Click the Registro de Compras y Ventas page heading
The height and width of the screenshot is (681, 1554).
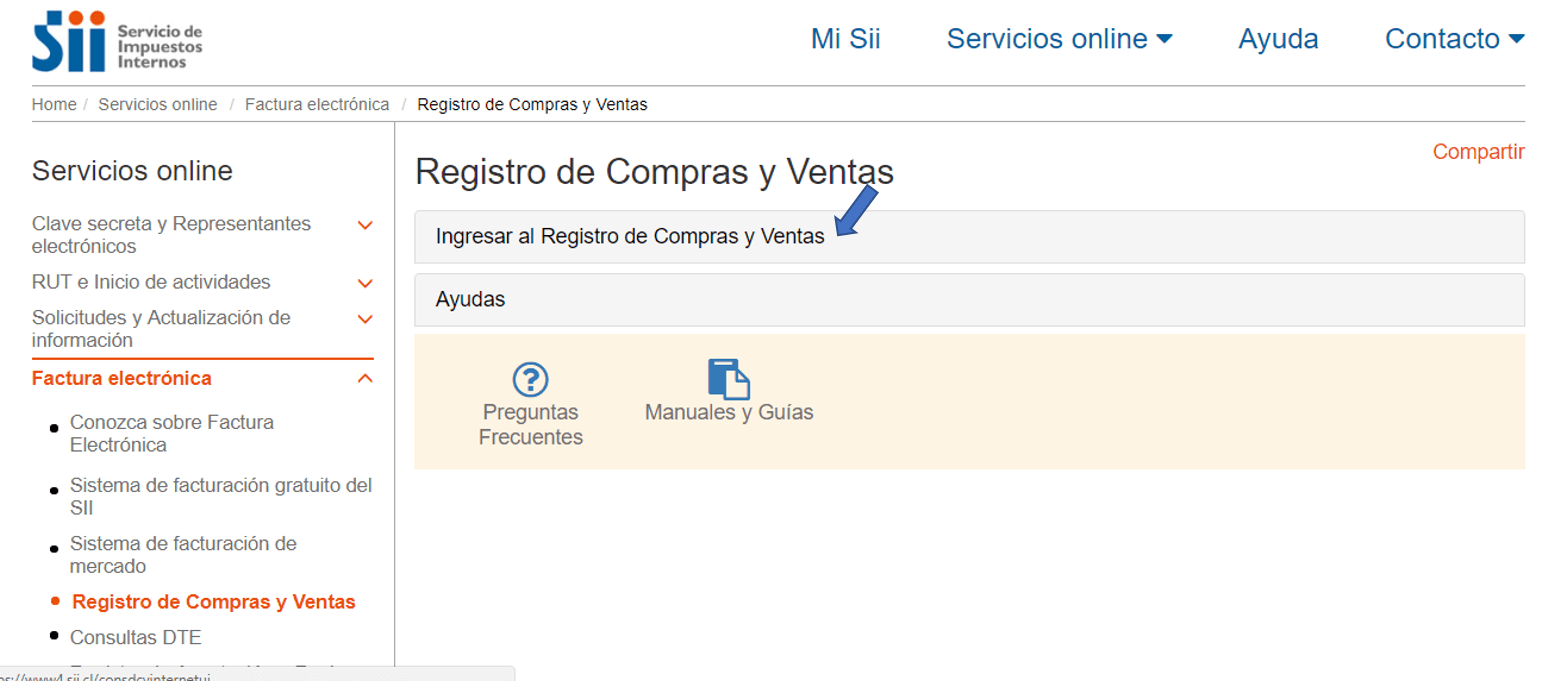point(654,172)
